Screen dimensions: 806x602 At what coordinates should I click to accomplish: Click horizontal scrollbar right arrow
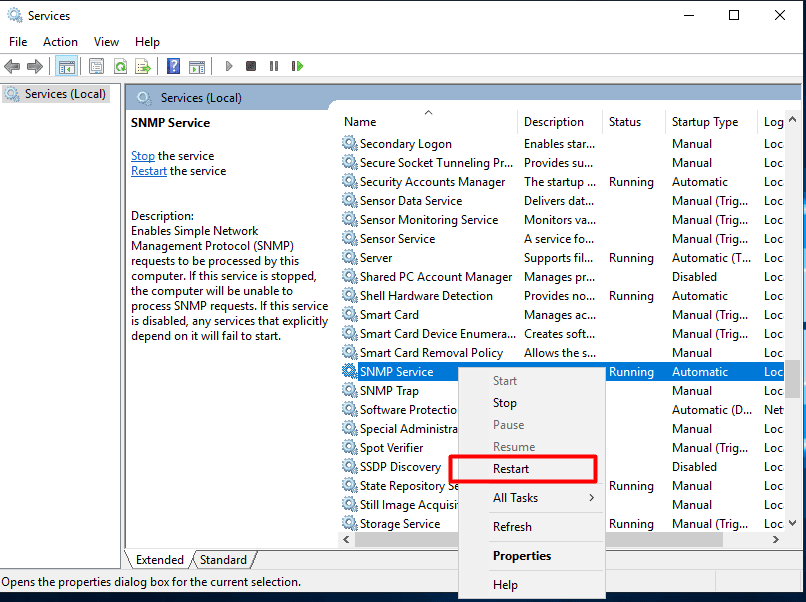[776, 539]
